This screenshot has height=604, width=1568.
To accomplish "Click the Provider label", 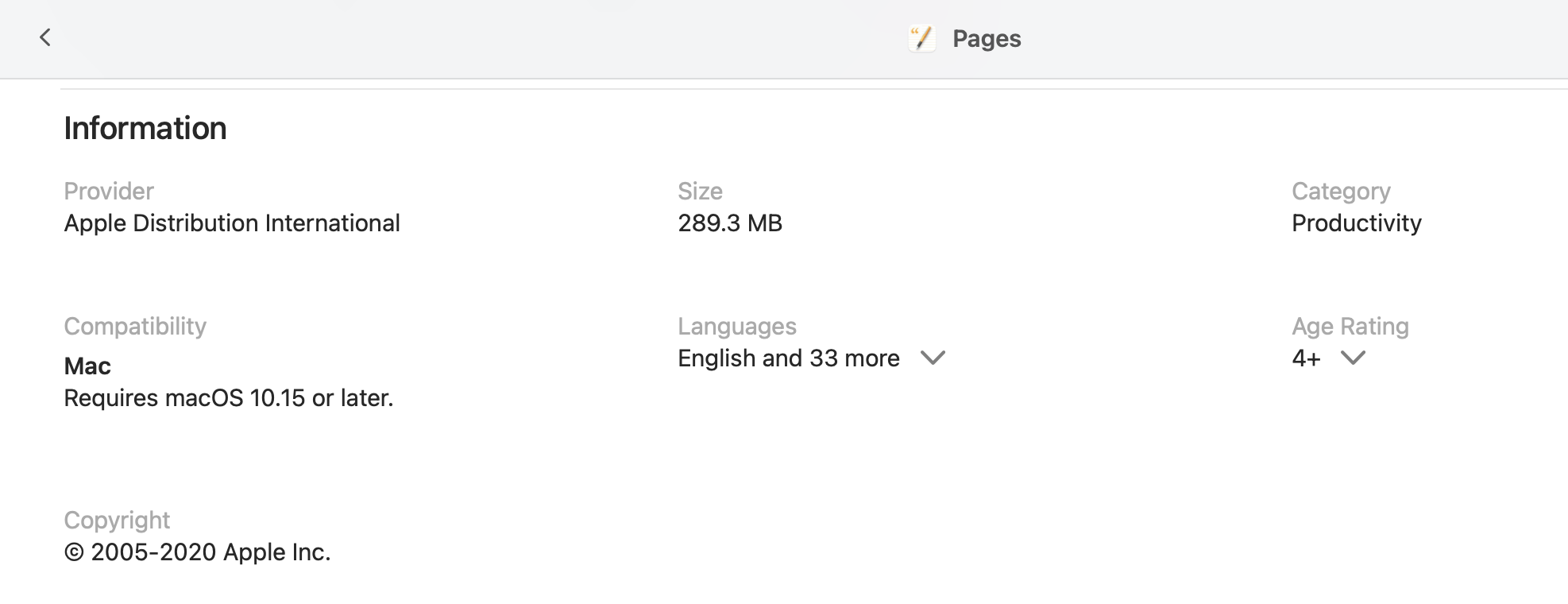I will 109,191.
